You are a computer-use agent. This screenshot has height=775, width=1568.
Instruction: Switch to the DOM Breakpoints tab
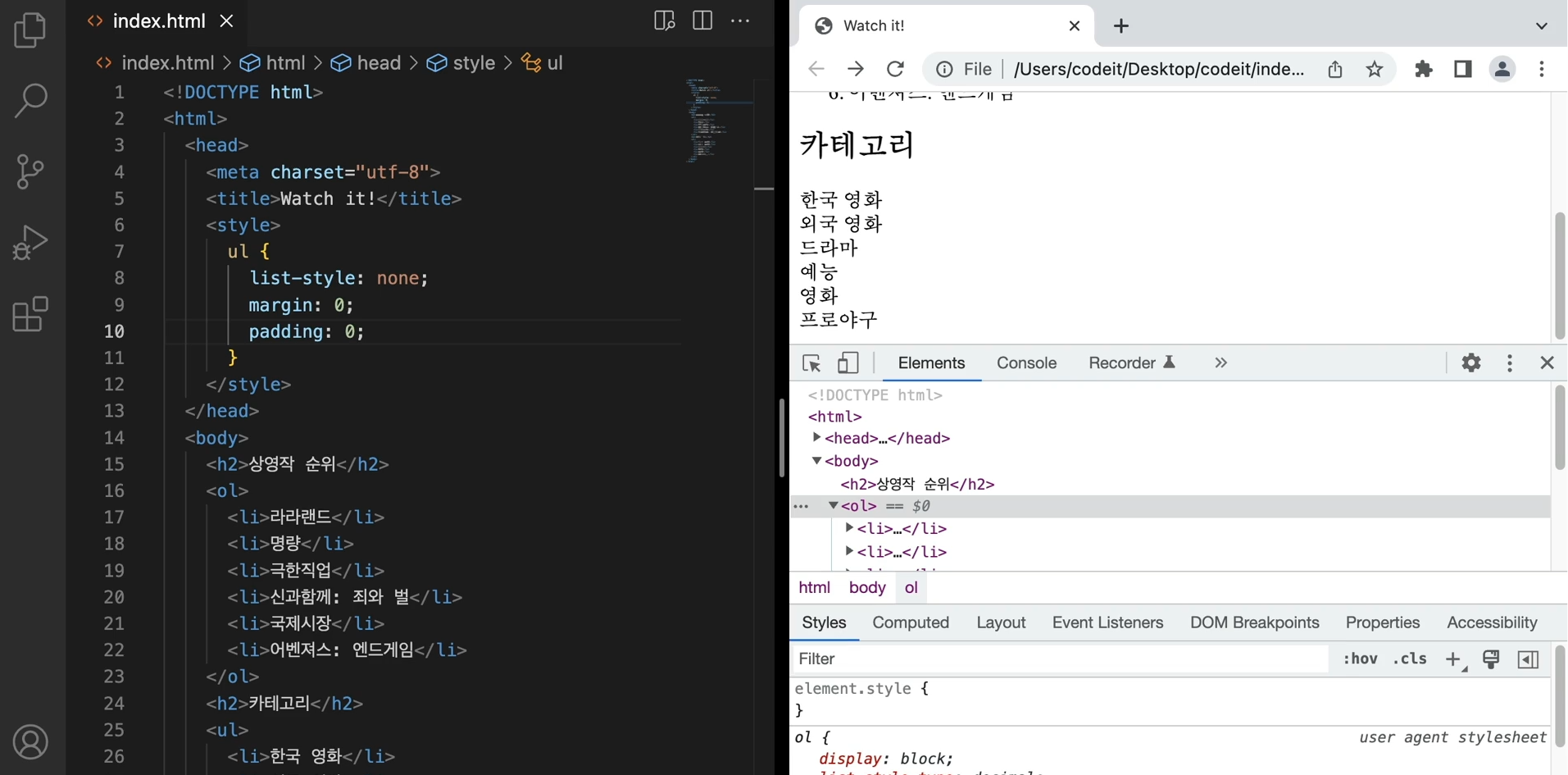point(1255,622)
